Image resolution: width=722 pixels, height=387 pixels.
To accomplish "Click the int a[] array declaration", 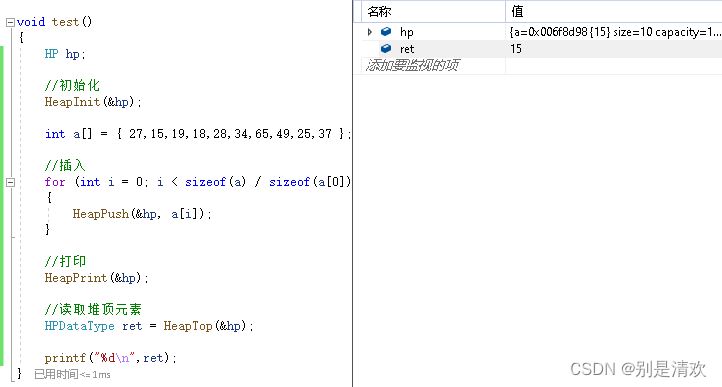I will tap(198, 134).
